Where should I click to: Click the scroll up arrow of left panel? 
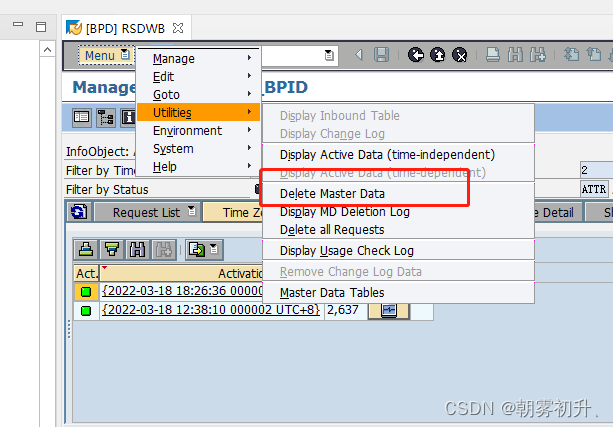pos(47,50)
